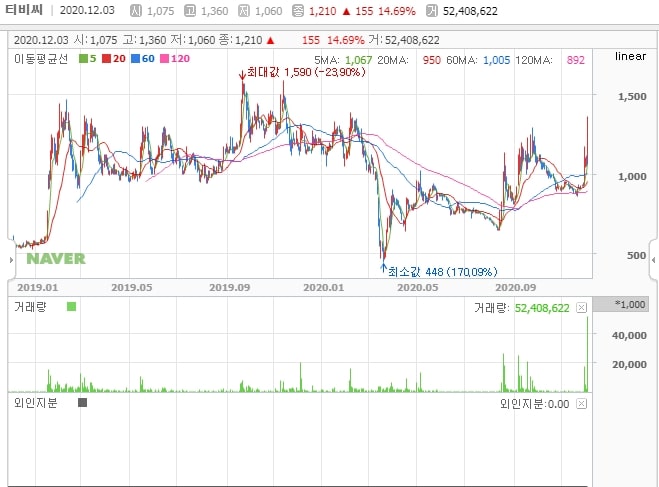The width and height of the screenshot is (659, 487).
Task: Close the 거래량 volume panel
Action: (x=581, y=308)
